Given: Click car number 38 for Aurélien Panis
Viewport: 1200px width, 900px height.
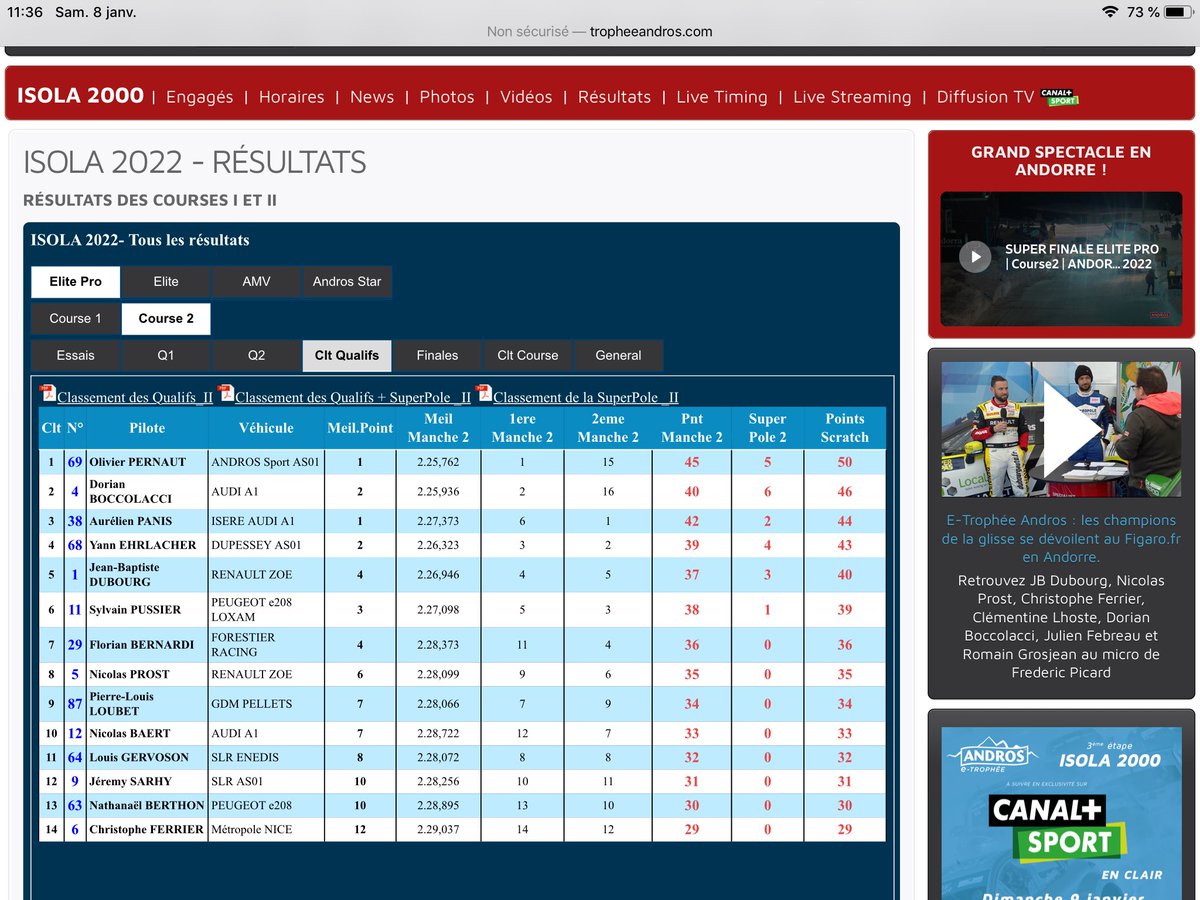Looking at the screenshot, I should coord(75,521).
